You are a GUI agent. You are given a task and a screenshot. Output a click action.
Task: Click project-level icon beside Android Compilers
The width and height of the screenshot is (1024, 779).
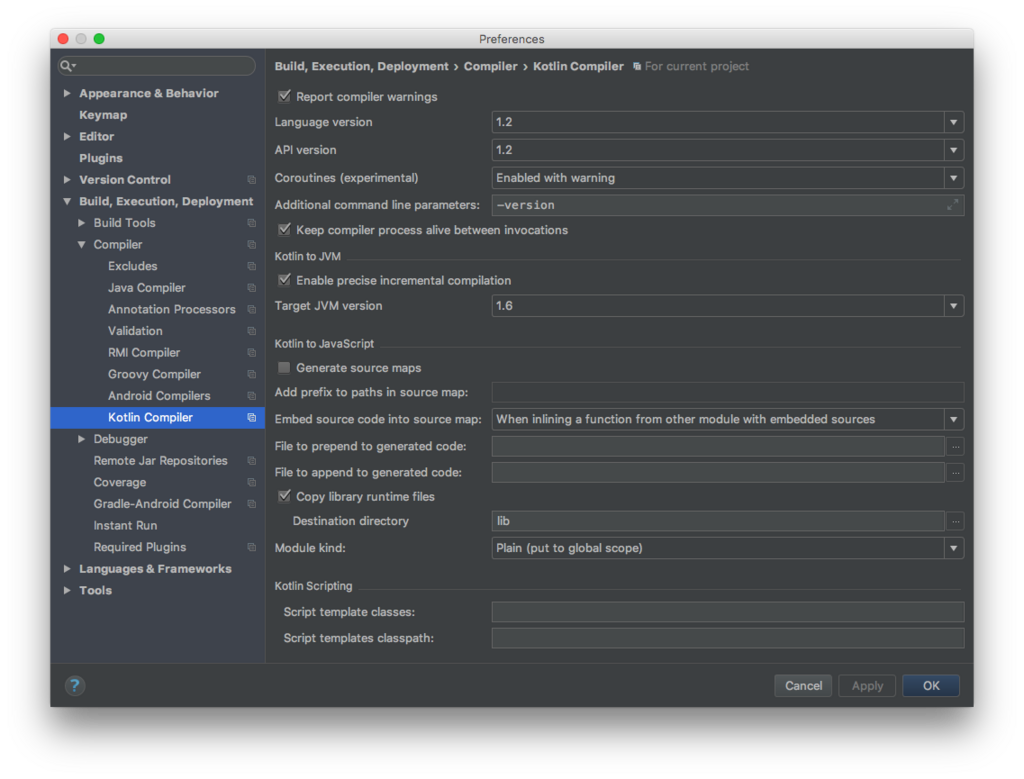(x=251, y=395)
